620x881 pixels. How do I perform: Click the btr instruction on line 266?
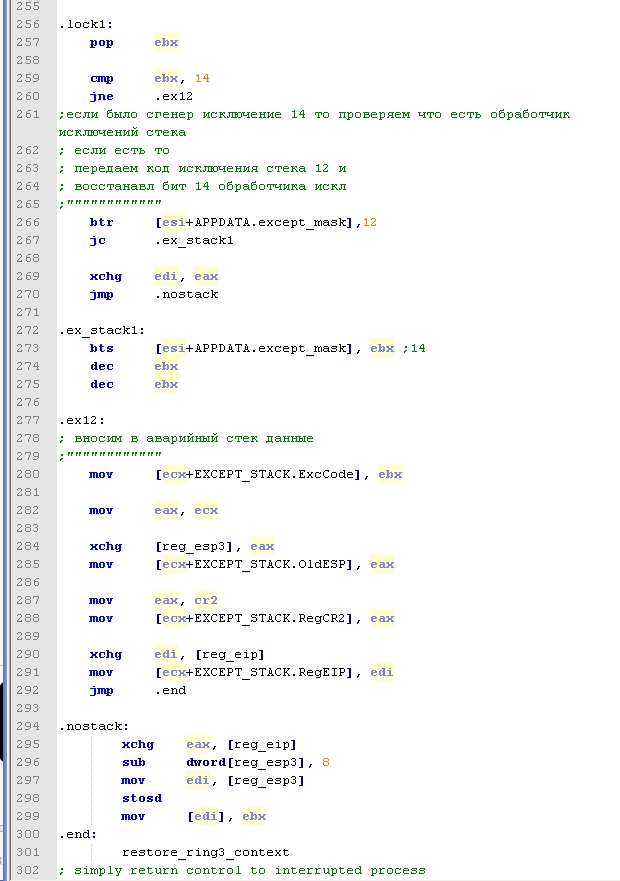(x=101, y=222)
